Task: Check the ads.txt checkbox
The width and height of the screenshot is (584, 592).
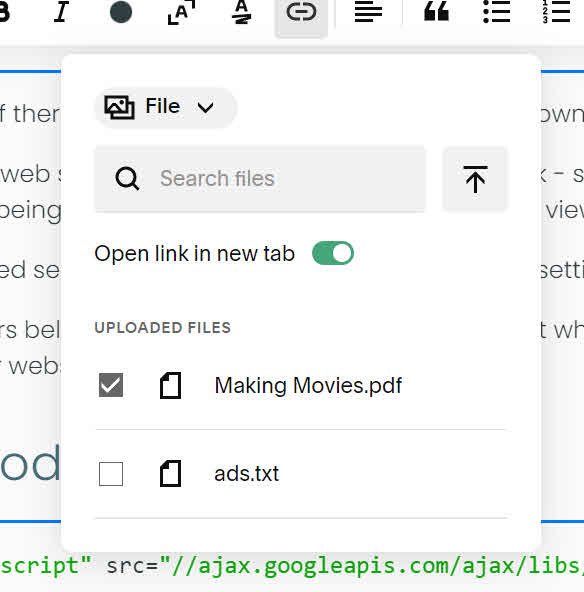Action: click(x=111, y=474)
